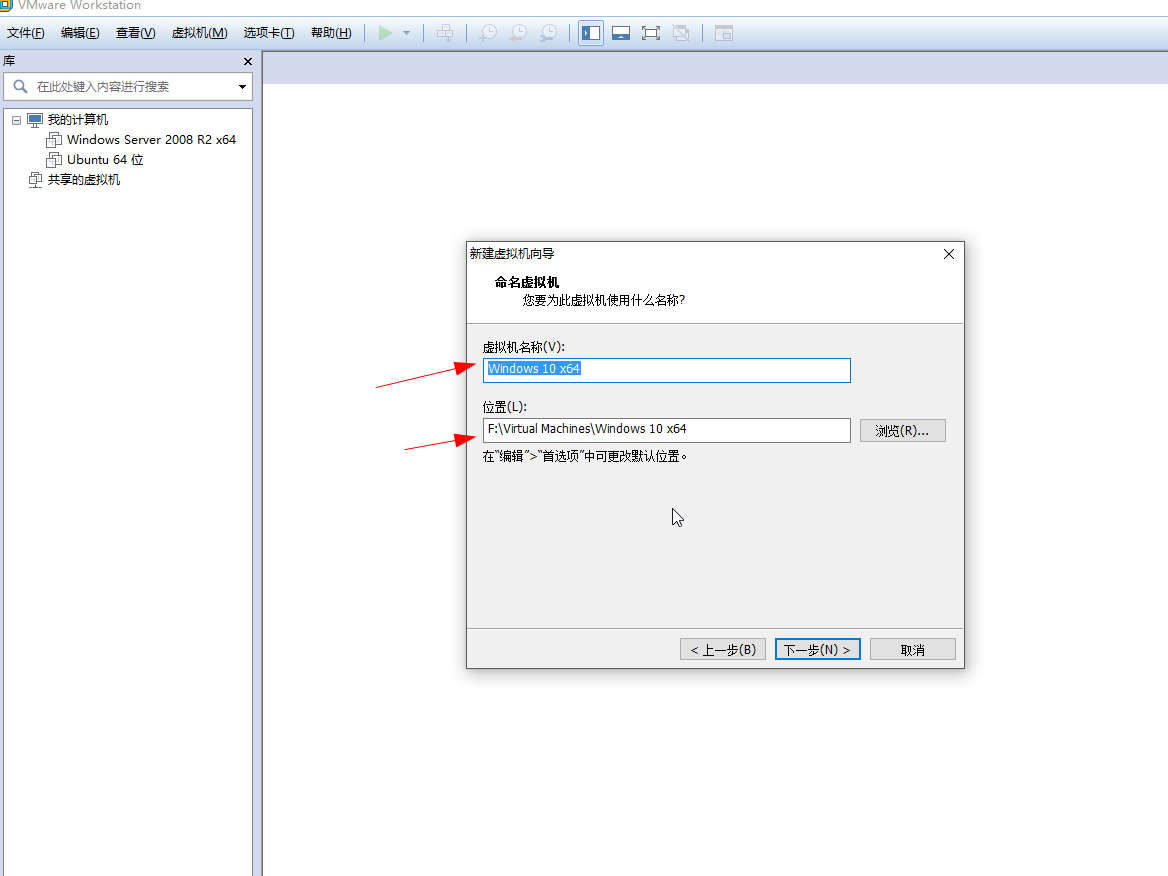Click the take snapshot toolbar icon
The image size is (1168, 876).
(488, 33)
